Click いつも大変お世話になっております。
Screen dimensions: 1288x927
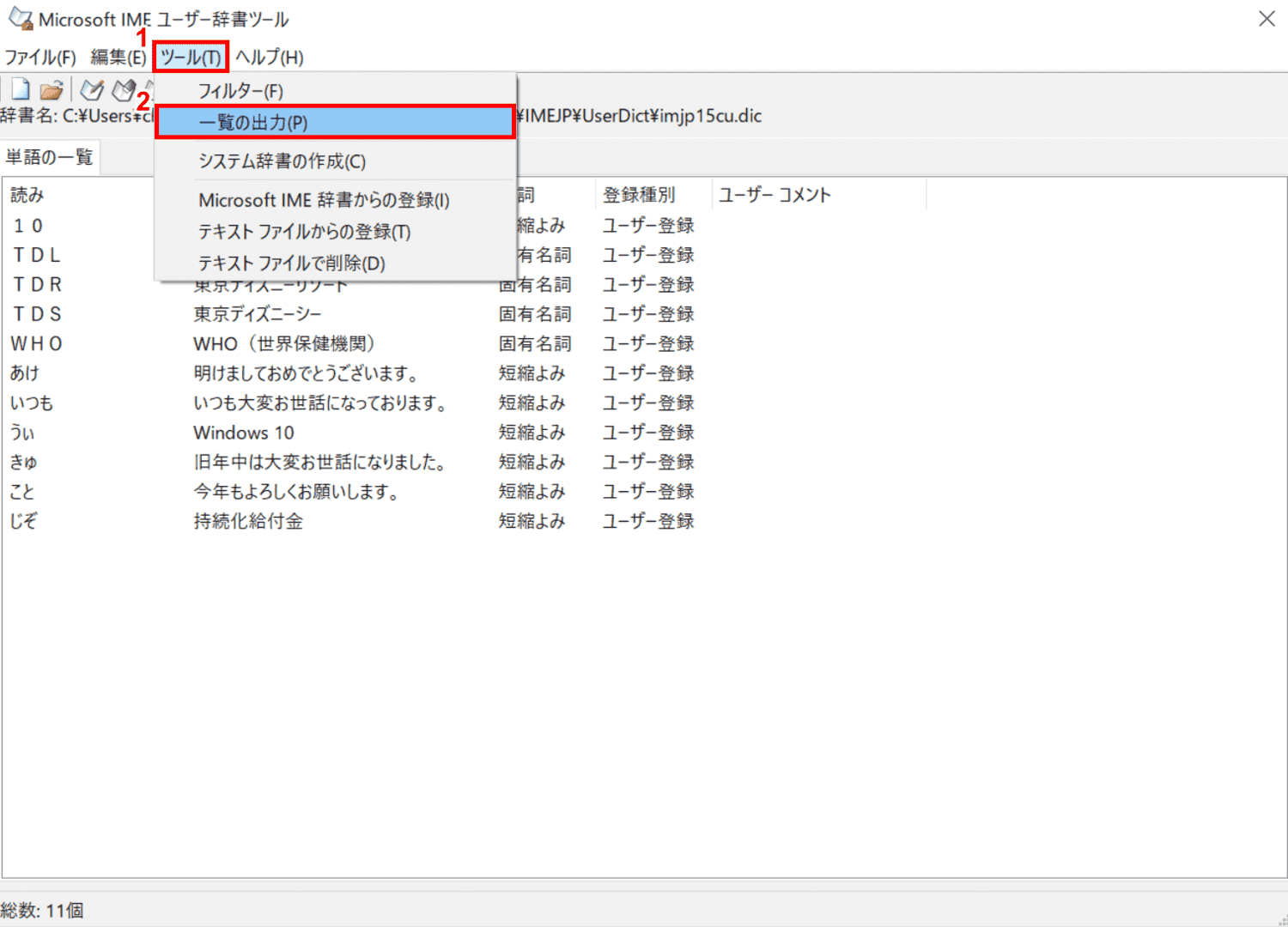point(321,403)
